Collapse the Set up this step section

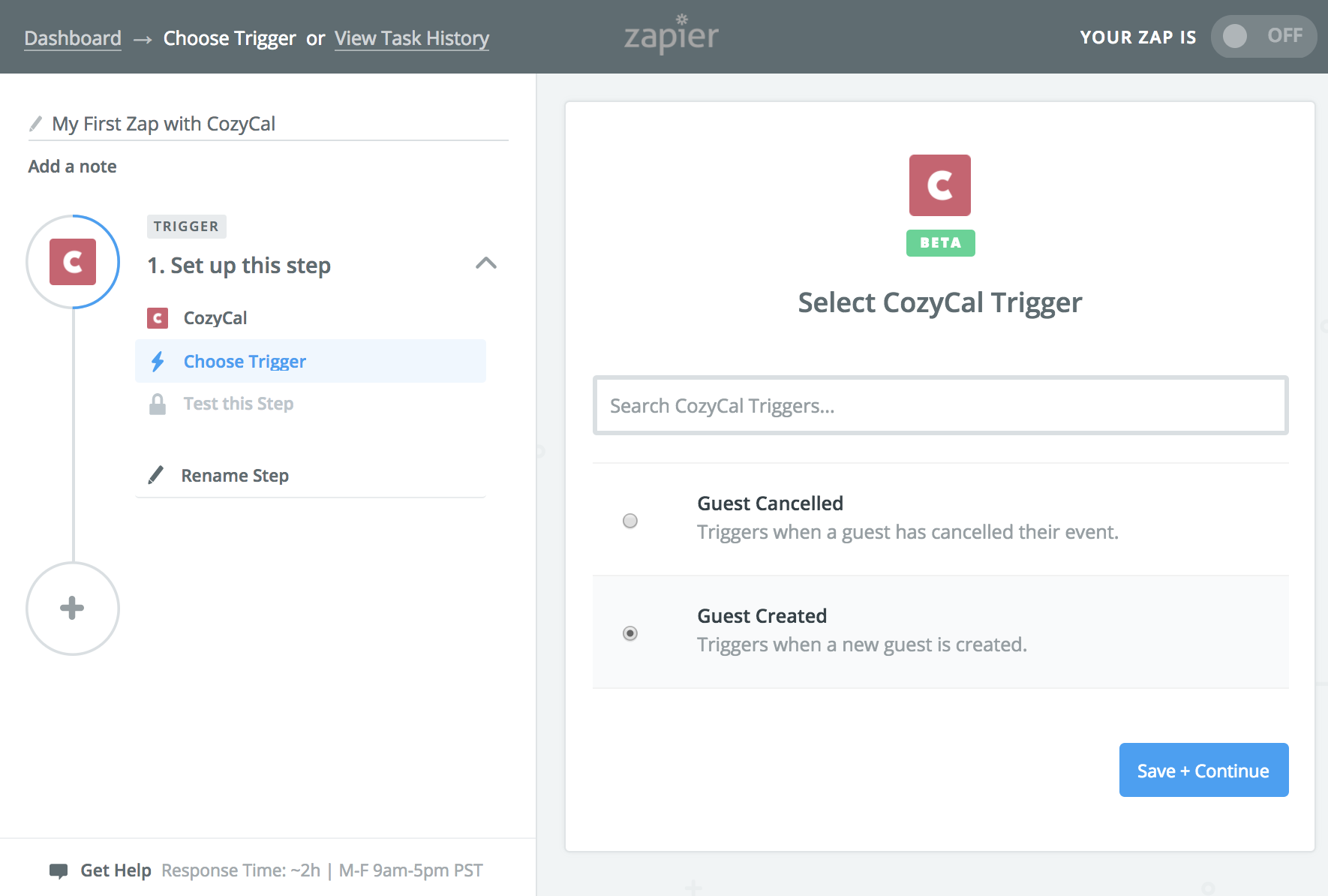486,263
